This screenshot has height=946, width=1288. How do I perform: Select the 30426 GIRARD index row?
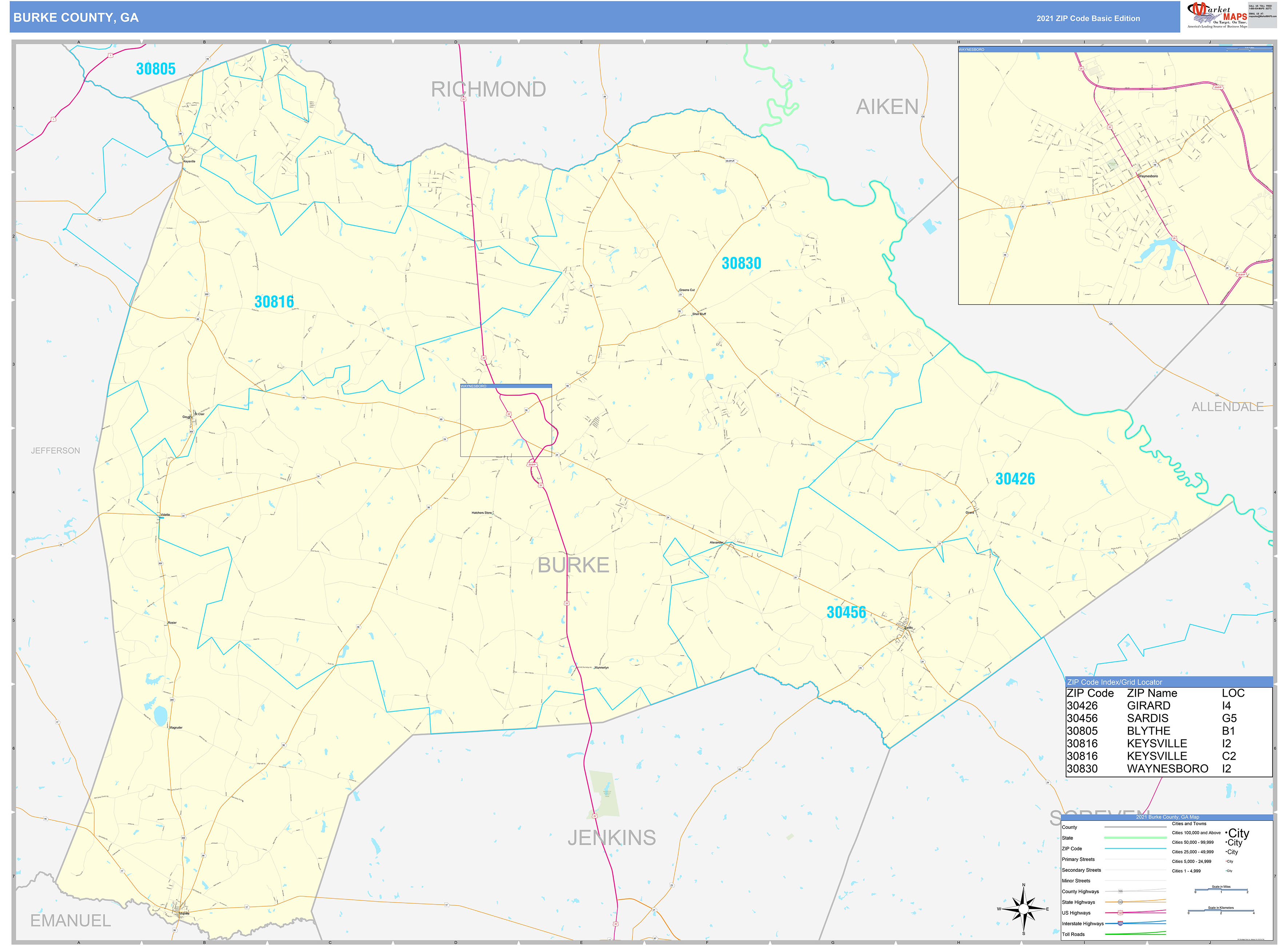point(1169,705)
